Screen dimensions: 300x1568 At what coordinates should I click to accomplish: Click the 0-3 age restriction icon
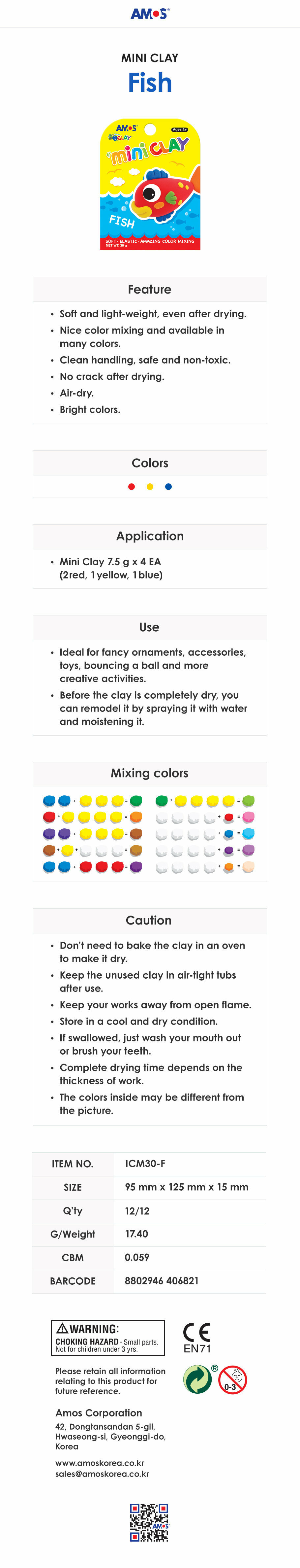tap(232, 1380)
